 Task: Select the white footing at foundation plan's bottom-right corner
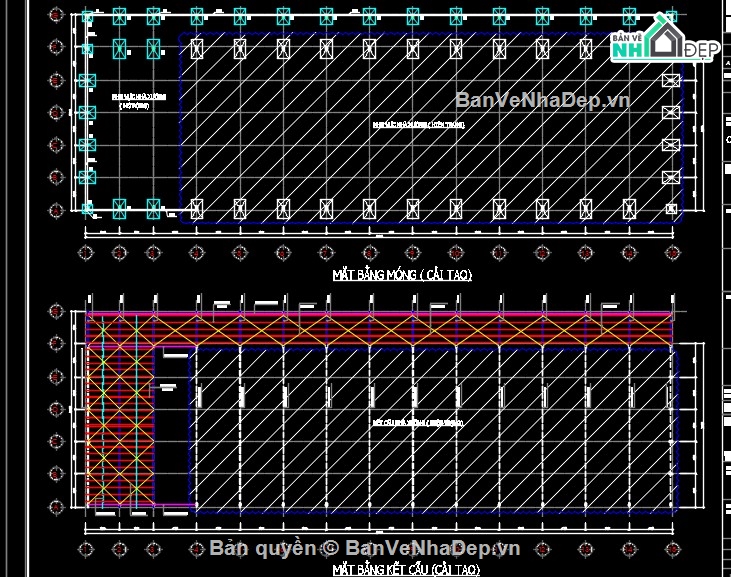tap(671, 208)
